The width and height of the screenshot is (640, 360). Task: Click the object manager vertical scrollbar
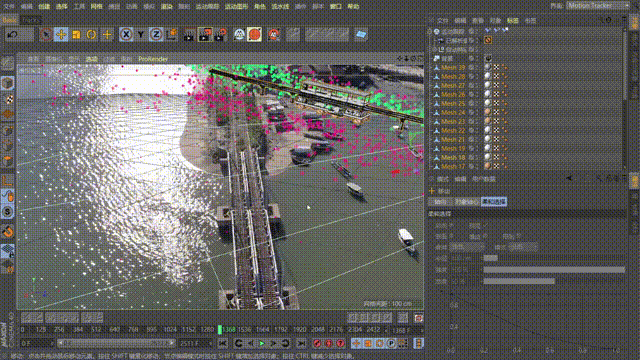624,64
